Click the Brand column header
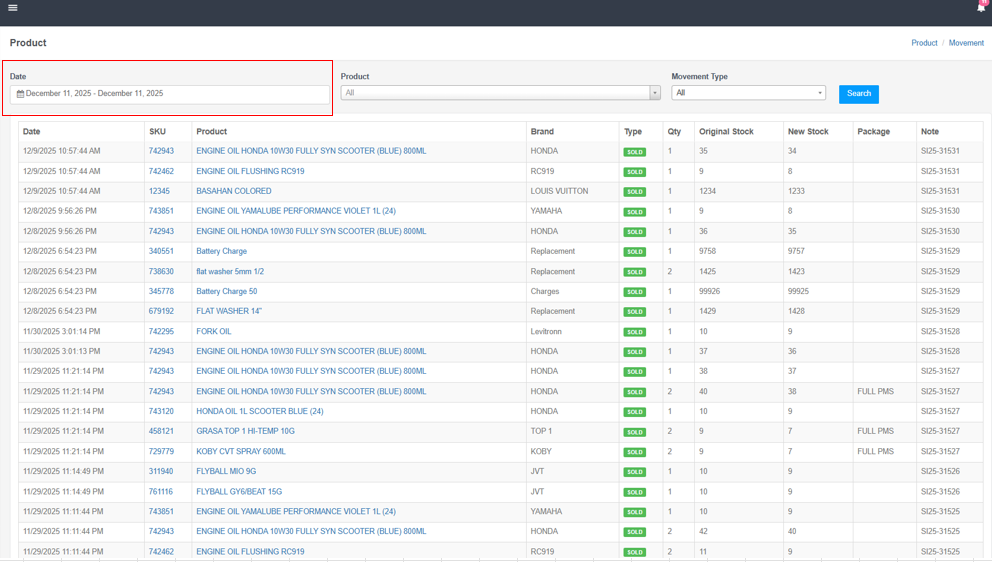 542,132
